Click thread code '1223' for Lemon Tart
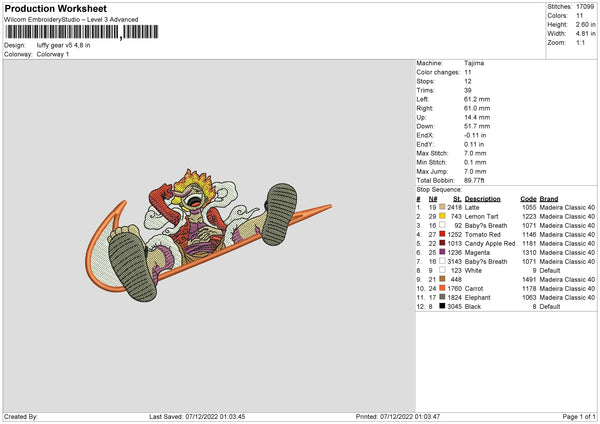 529,217
